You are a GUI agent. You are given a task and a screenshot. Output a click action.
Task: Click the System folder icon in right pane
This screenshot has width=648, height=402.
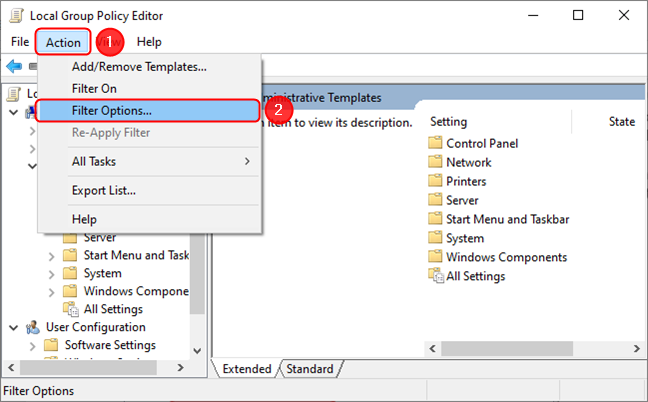[435, 238]
